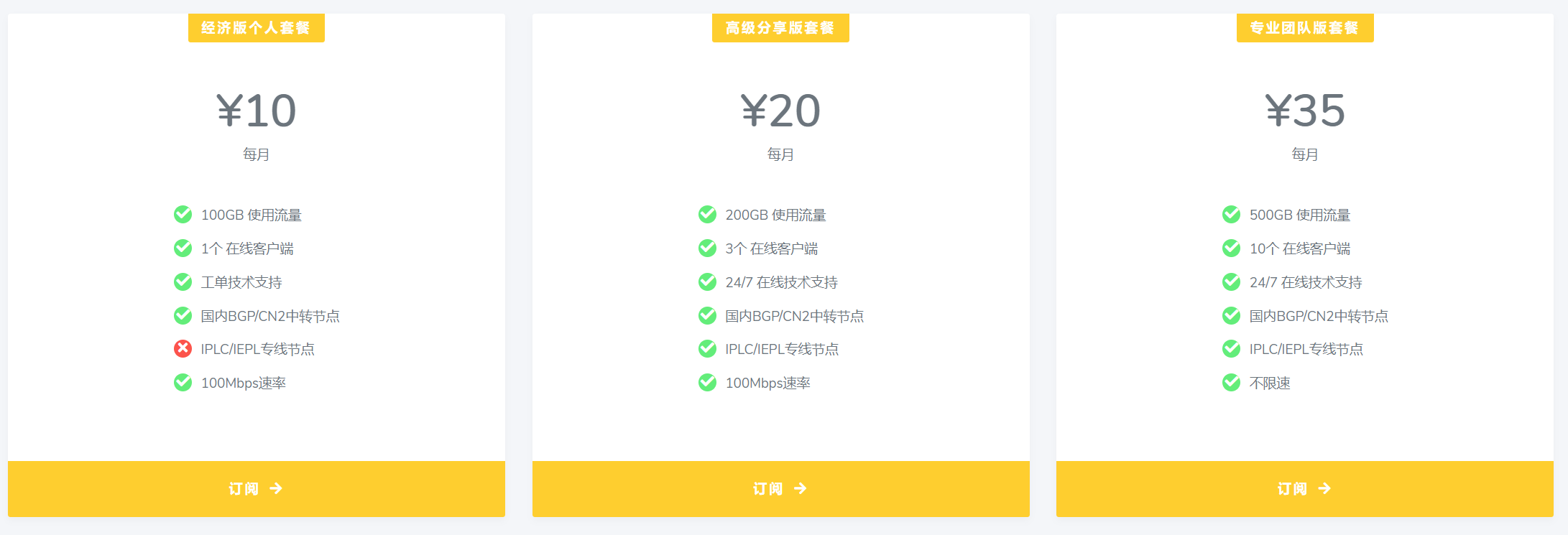This screenshot has width=1568, height=535.
Task: Subscribe to the ¥10 经济版个人套餐 plan
Action: [x=256, y=488]
